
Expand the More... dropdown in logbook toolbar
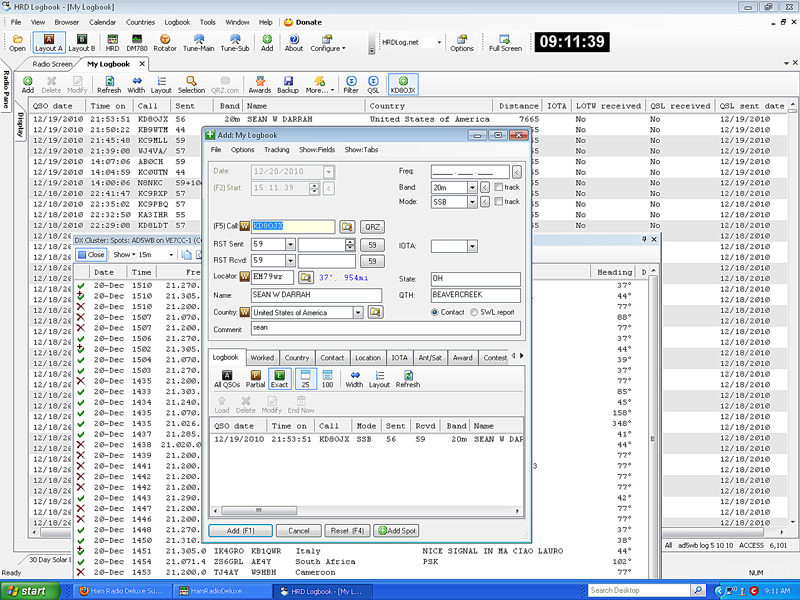[x=319, y=85]
